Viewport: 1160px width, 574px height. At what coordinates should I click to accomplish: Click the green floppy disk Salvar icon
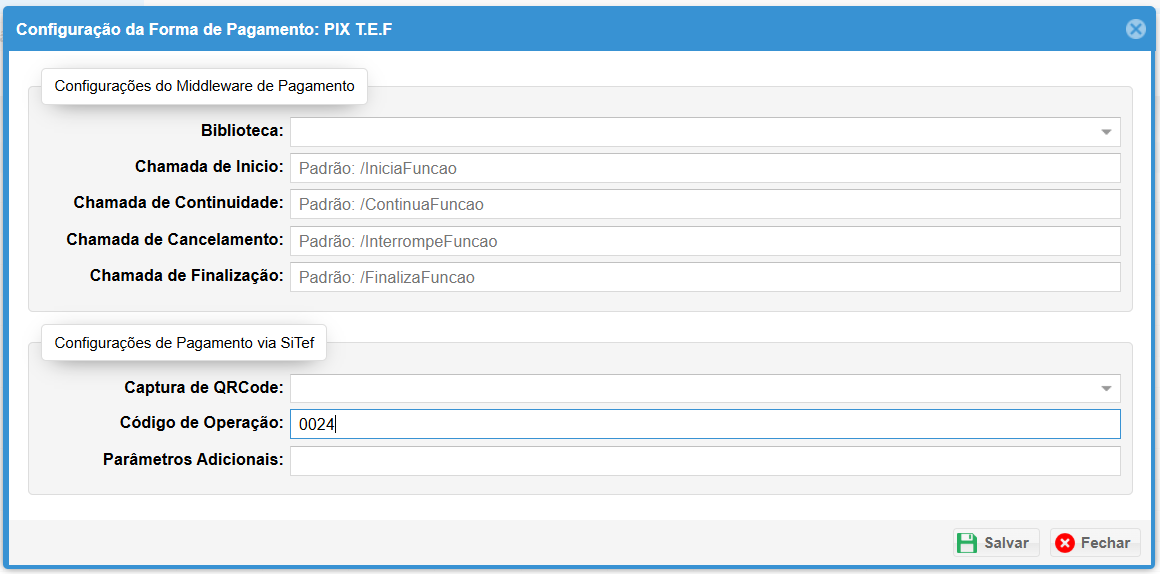(x=967, y=543)
